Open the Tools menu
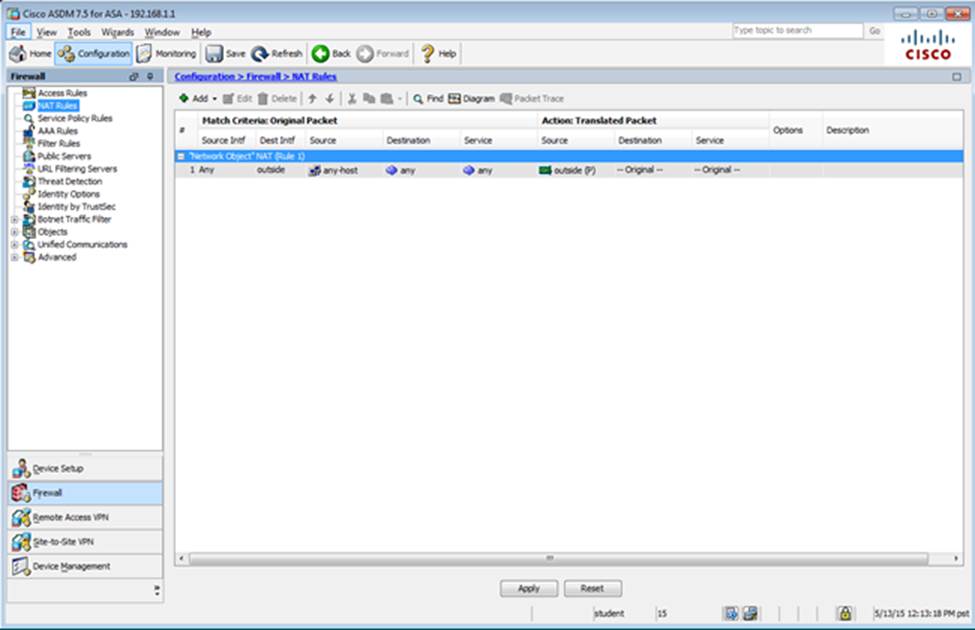This screenshot has height=630, width=975. tap(79, 32)
